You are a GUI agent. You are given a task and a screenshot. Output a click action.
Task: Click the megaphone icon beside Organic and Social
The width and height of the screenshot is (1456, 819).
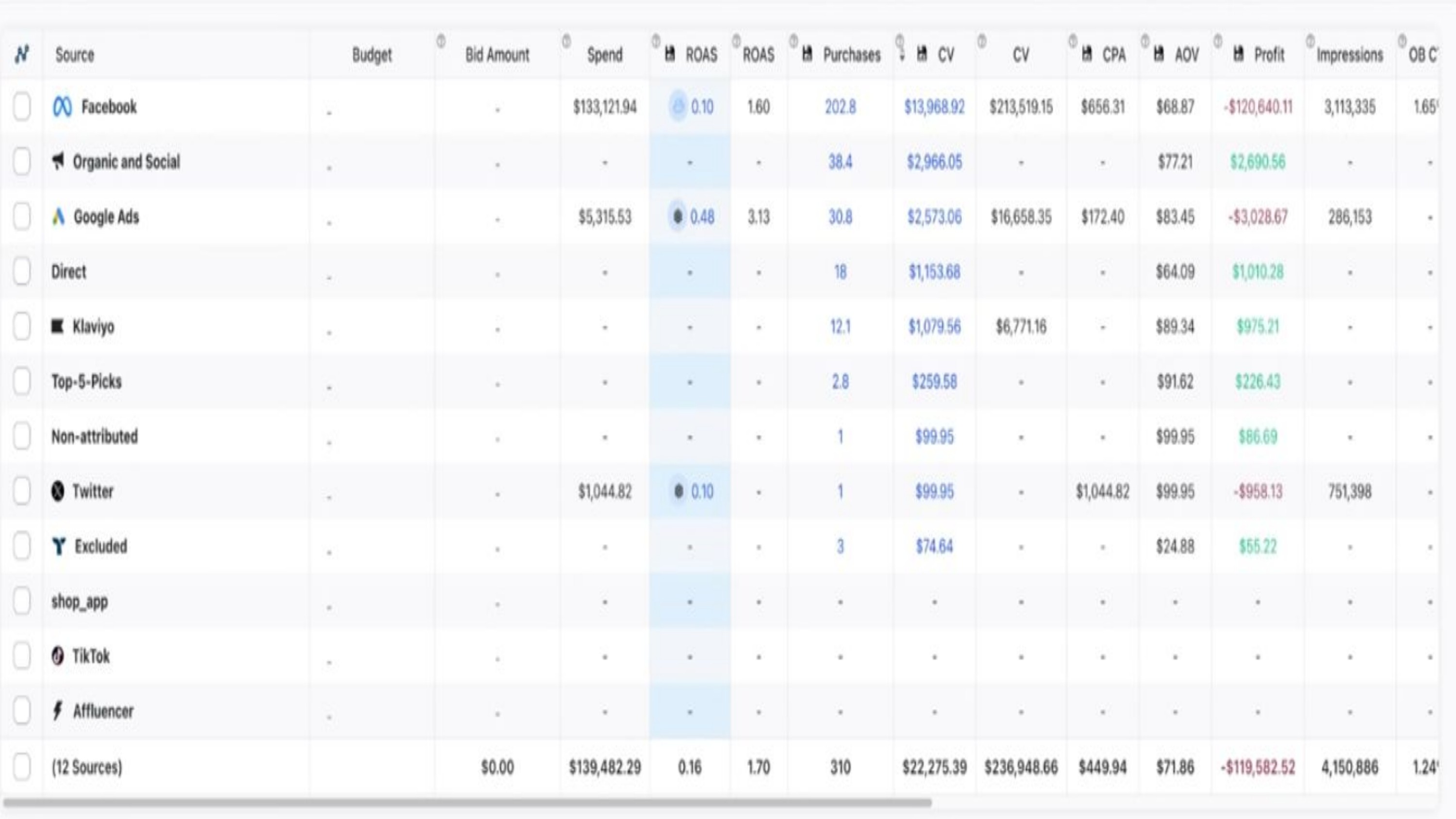[58, 161]
